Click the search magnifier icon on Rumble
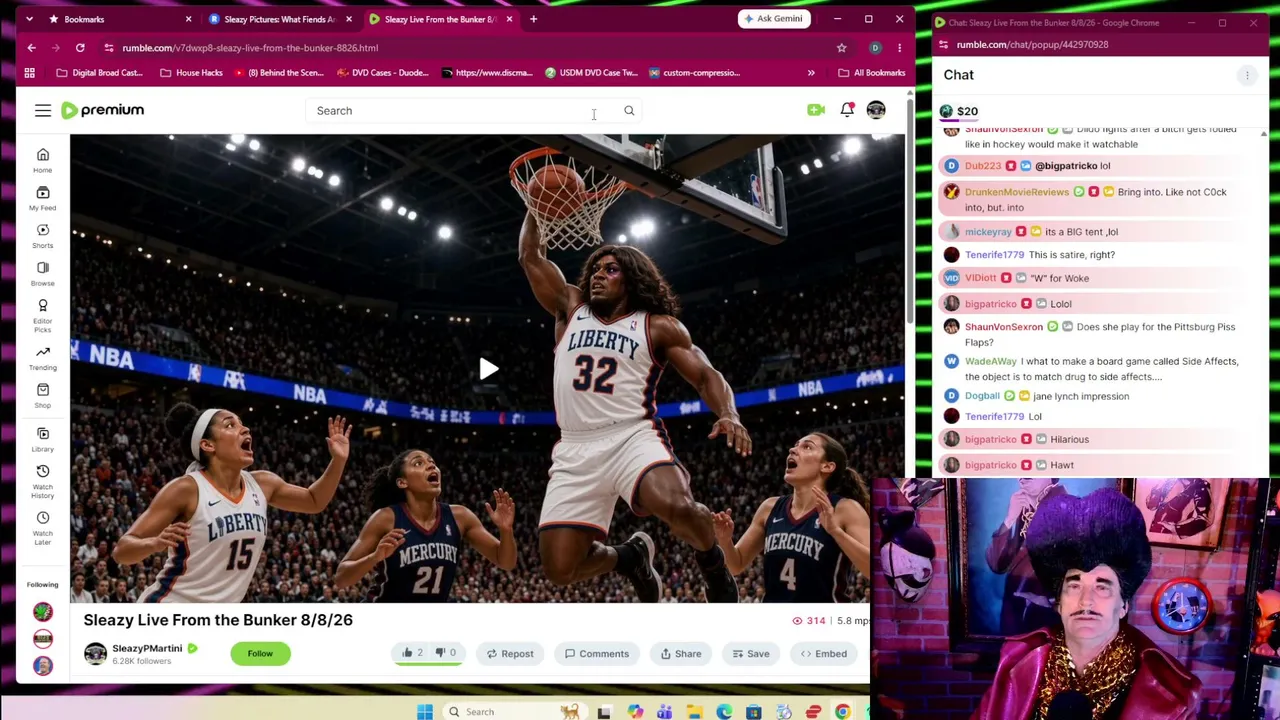 tap(629, 111)
